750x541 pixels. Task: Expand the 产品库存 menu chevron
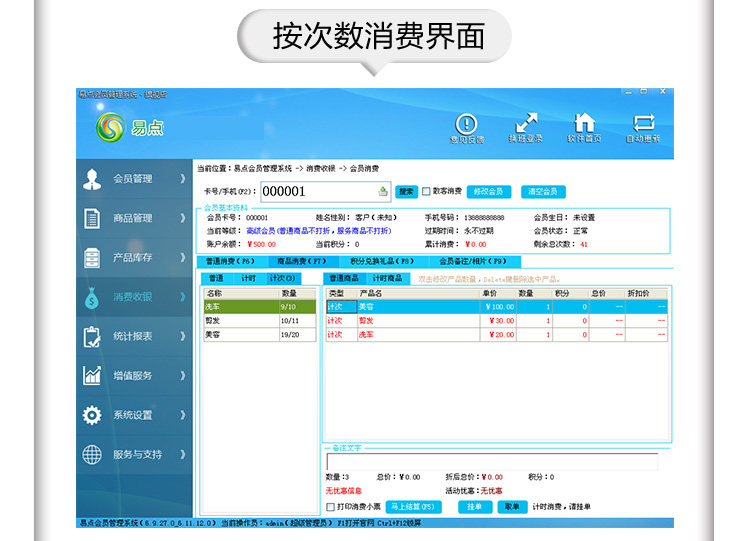pos(183,257)
